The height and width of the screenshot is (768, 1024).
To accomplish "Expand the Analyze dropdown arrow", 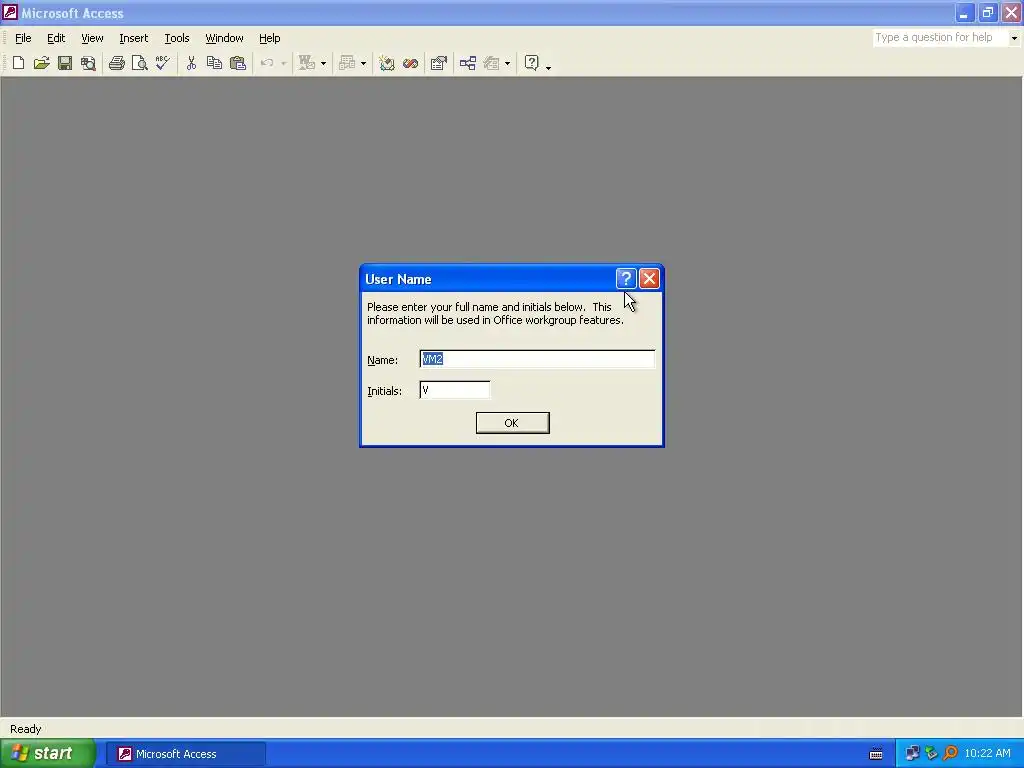I will [363, 63].
